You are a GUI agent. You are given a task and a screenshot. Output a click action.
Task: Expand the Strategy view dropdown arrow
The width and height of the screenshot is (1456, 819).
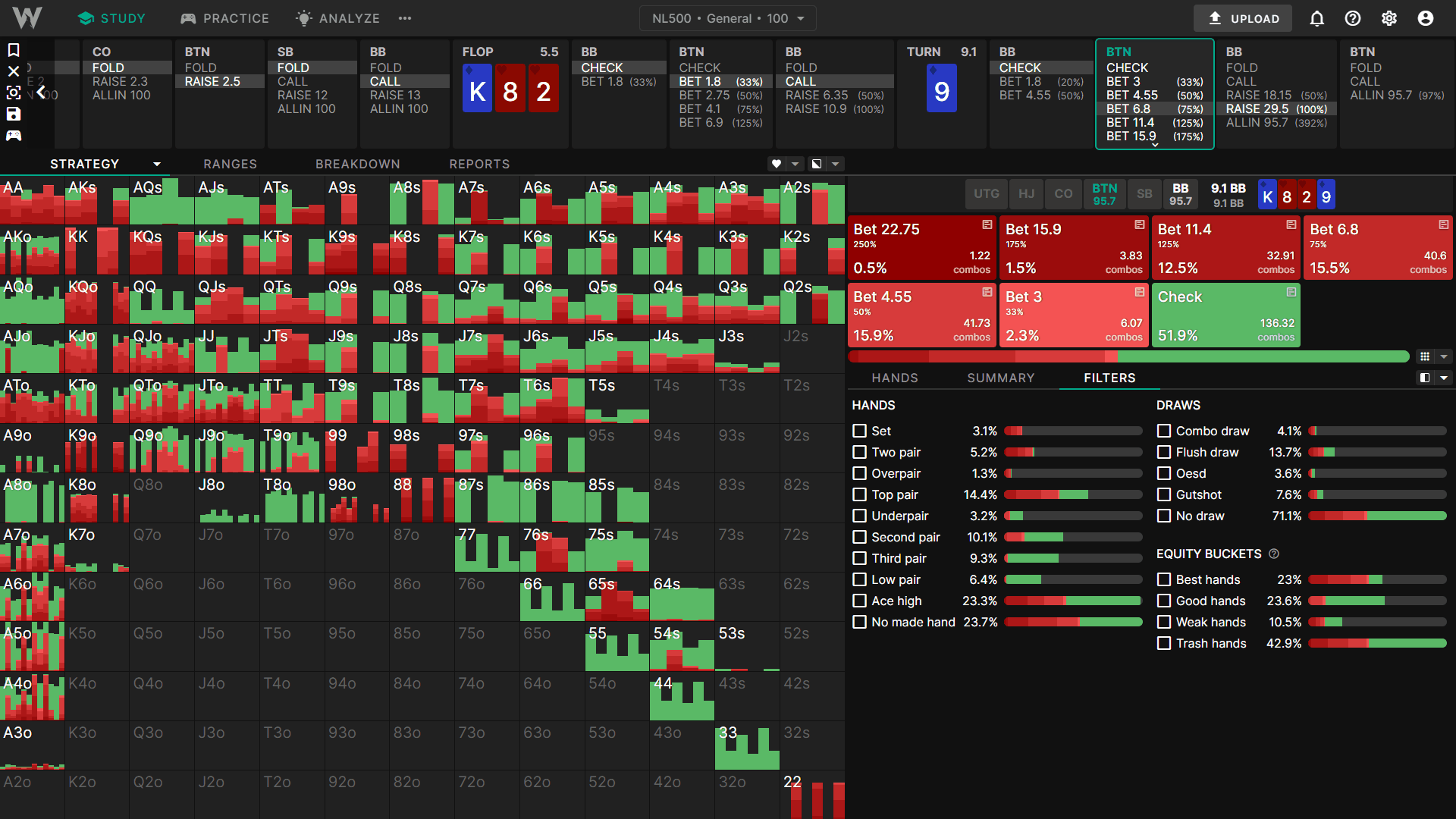[157, 165]
